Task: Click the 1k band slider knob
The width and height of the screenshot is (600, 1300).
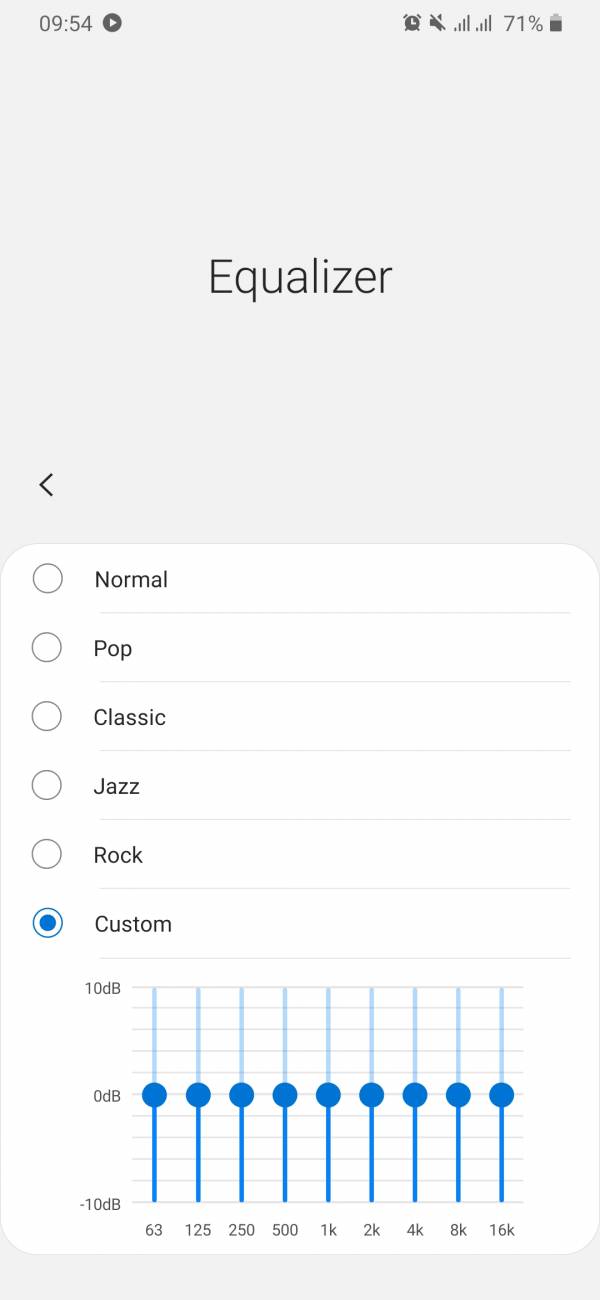Action: click(x=328, y=1095)
